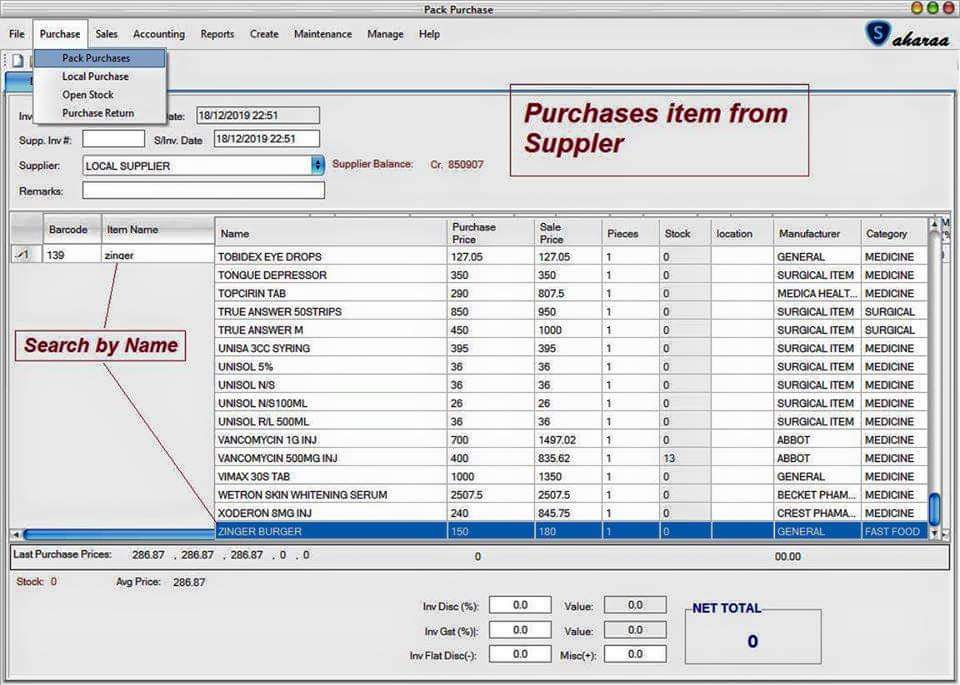This screenshot has height=685, width=960.
Task: Select the UNISOL 5% item
Action: (x=572, y=367)
